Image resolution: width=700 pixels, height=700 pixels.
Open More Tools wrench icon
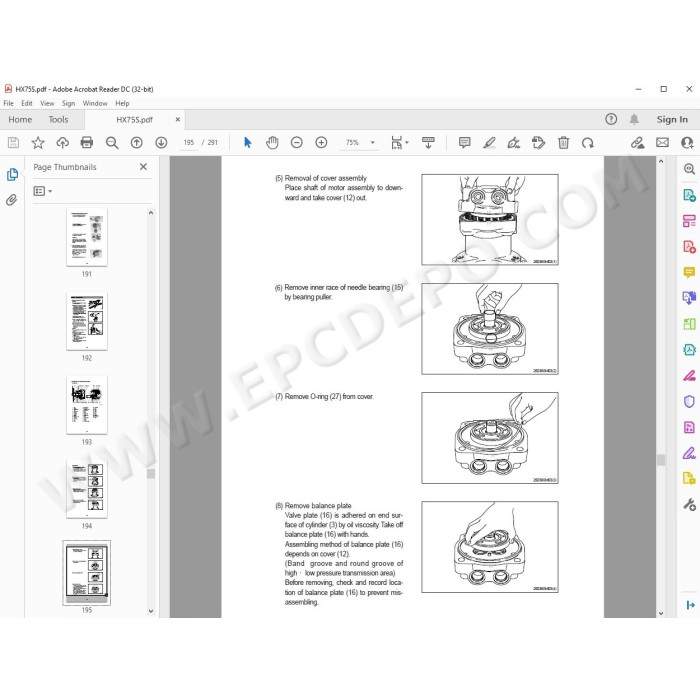(x=689, y=504)
